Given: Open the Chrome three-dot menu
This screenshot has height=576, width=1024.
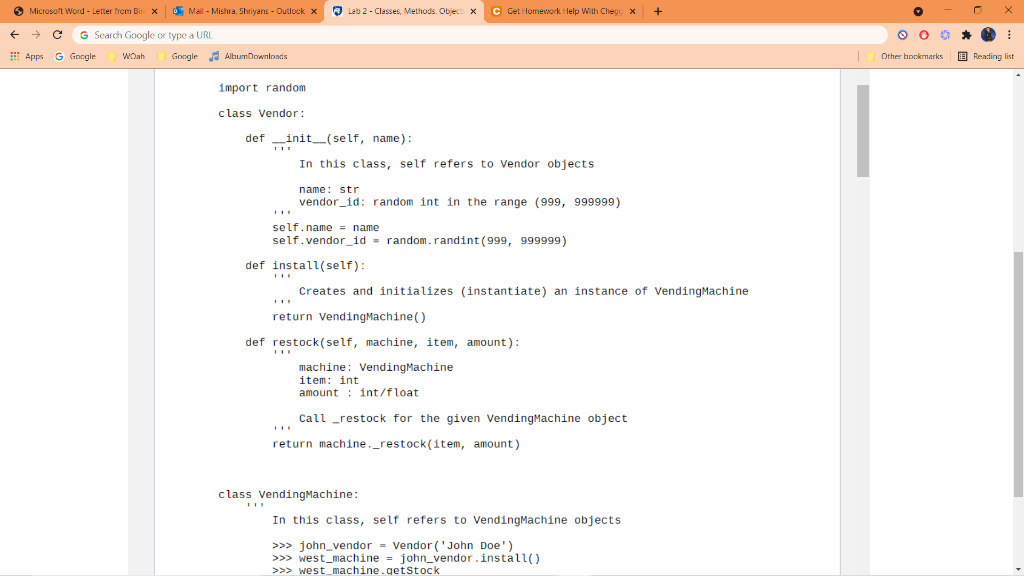Looking at the screenshot, I should (x=1011, y=34).
